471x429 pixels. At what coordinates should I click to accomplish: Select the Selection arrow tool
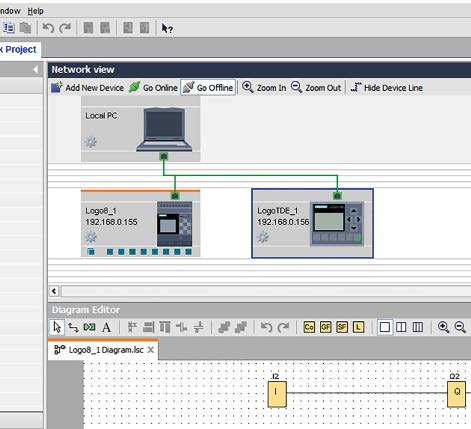tap(57, 327)
